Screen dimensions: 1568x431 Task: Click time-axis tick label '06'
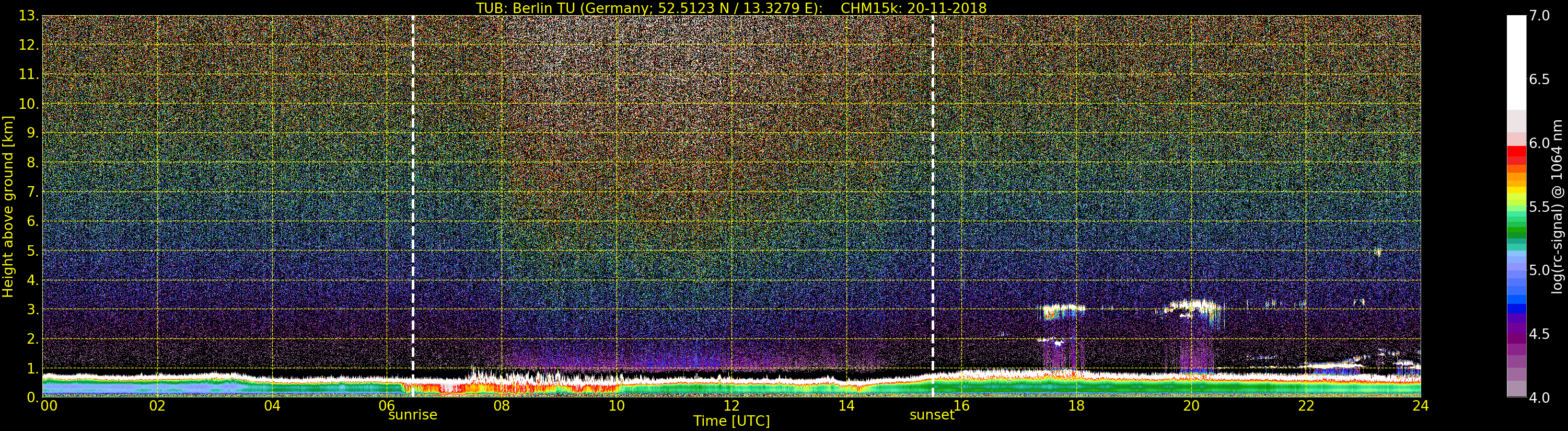pos(387,406)
